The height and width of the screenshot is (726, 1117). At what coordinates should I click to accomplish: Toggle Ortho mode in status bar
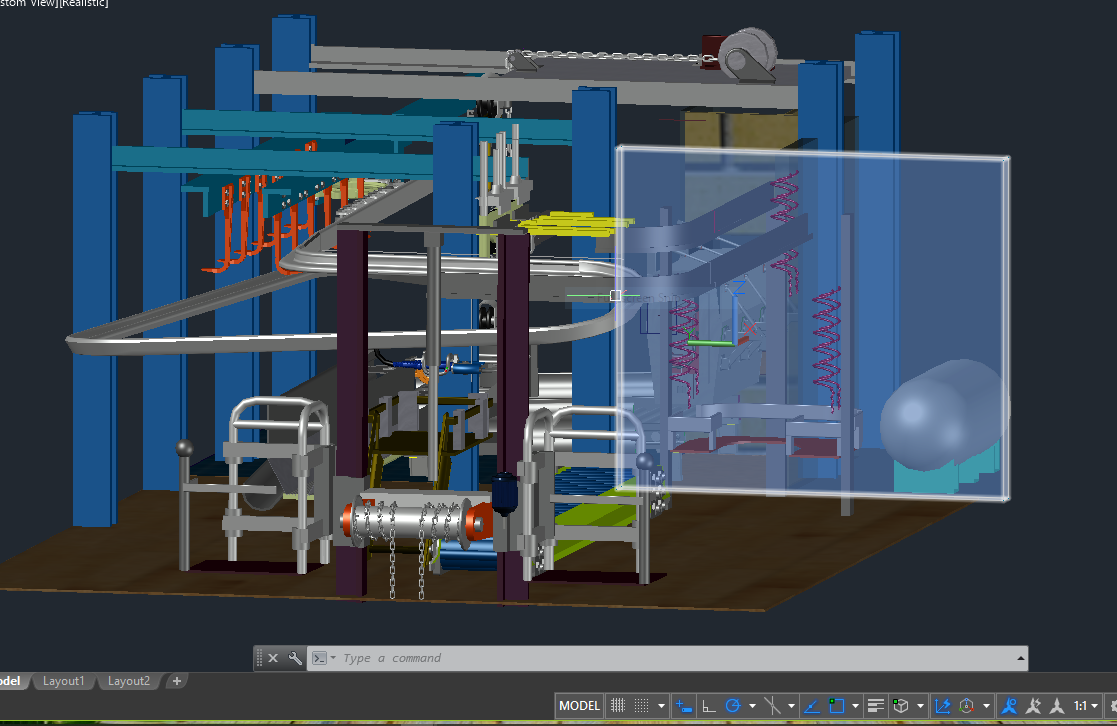pos(709,705)
